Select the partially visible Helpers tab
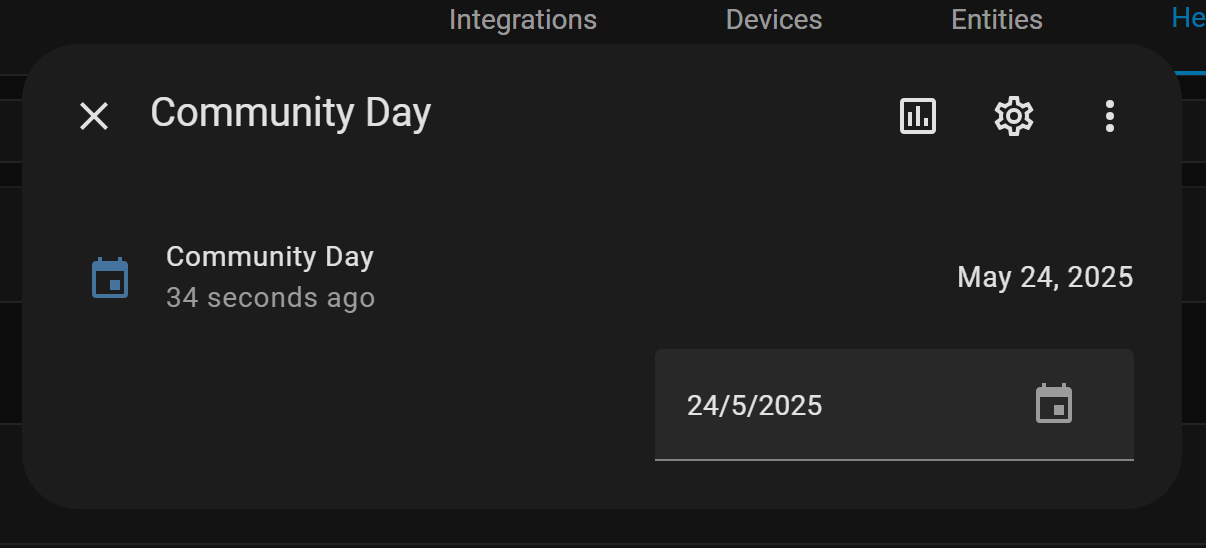 [x=1188, y=18]
